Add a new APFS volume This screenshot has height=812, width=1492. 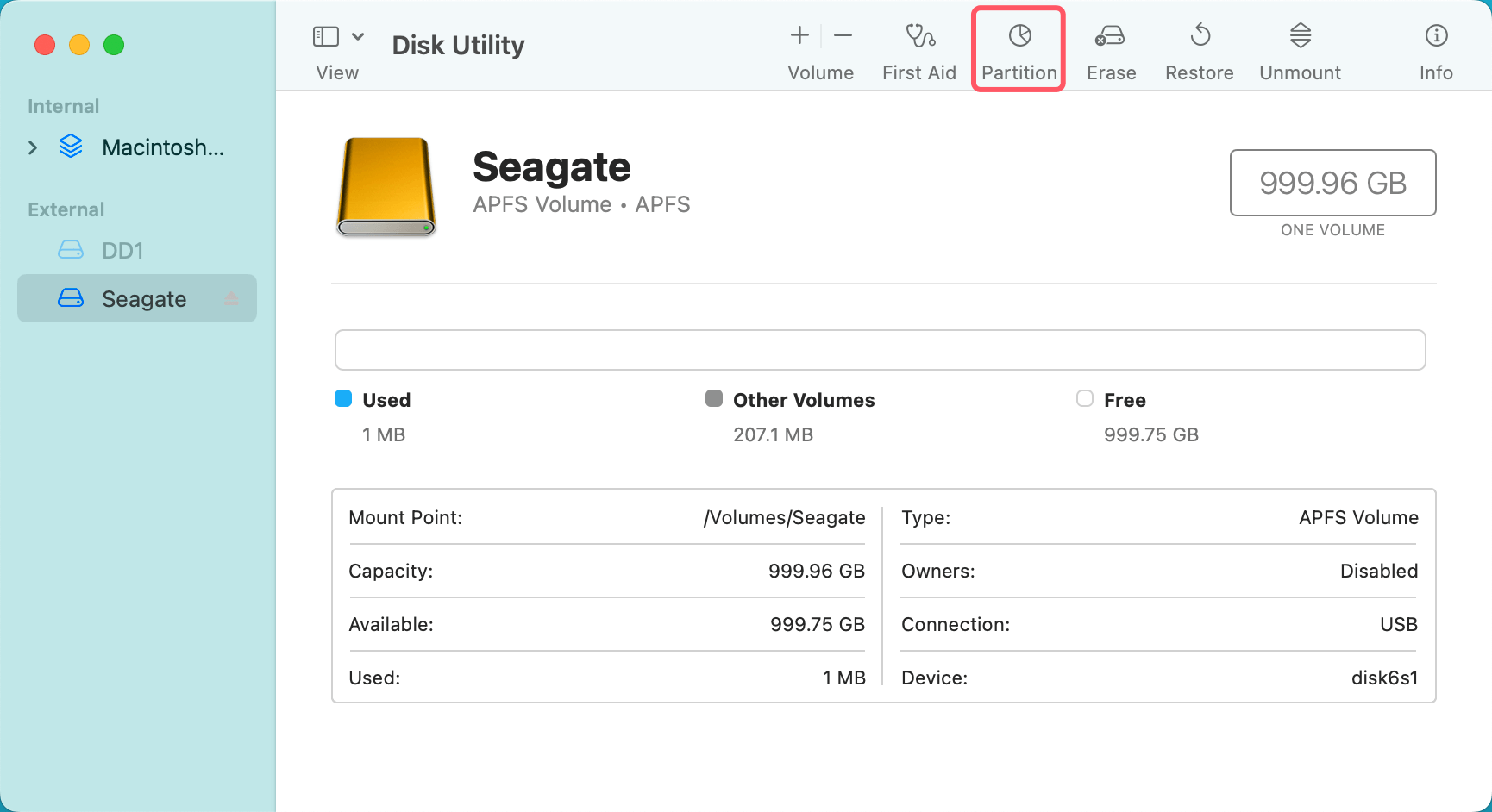click(799, 36)
